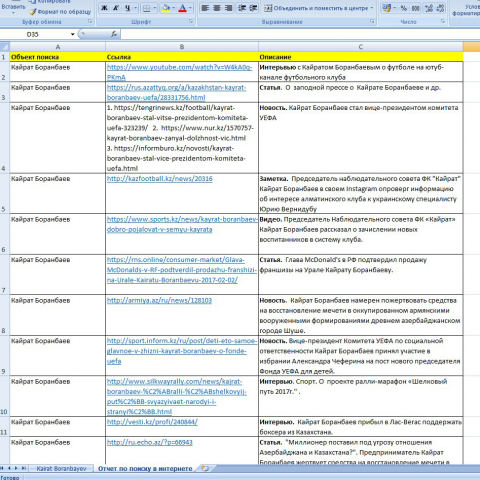Click the align text left icon
Image resolution: width=480 pixels, height=480 pixels.
(205, 8)
